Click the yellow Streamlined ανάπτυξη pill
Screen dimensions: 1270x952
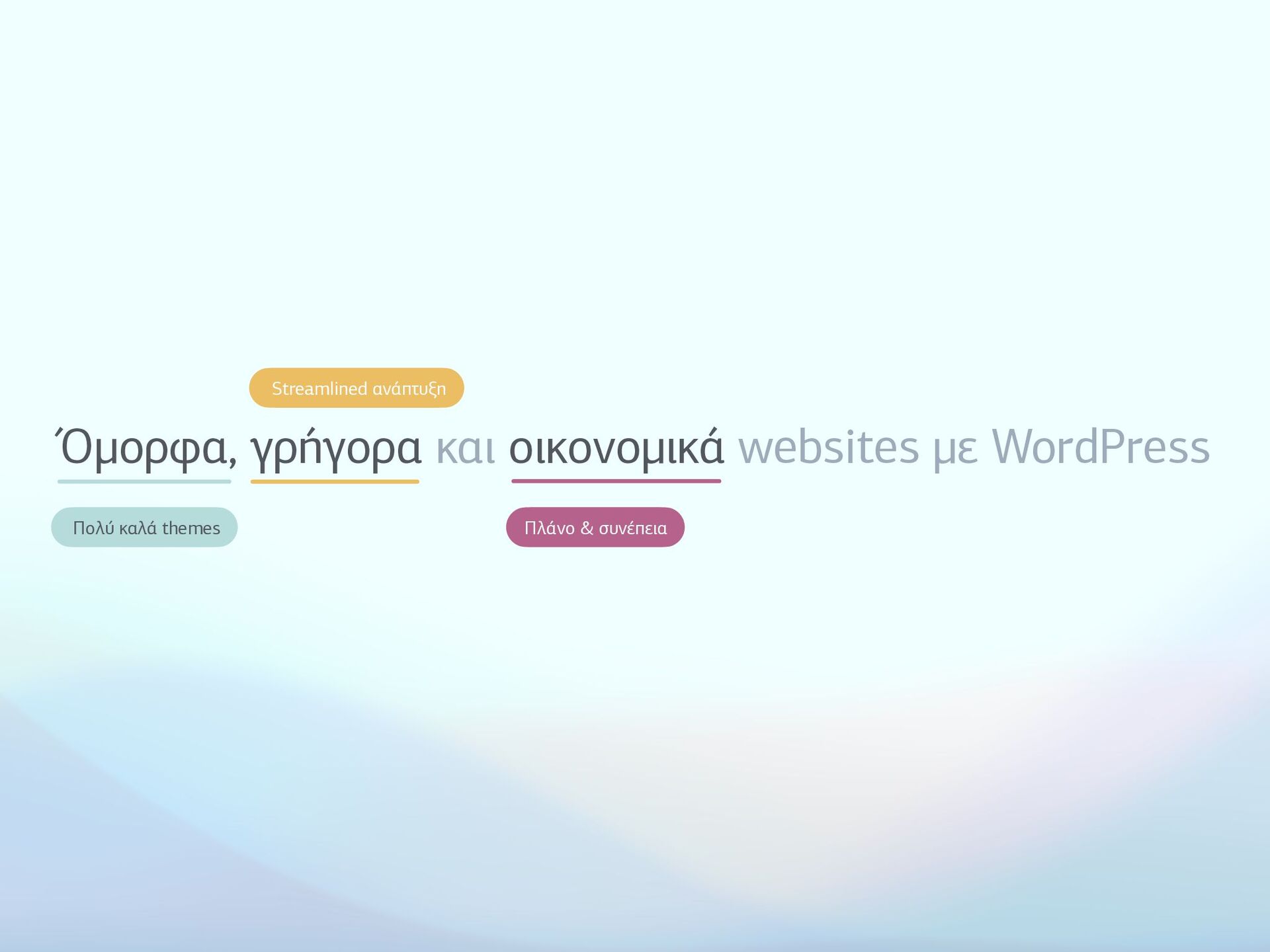pos(357,388)
